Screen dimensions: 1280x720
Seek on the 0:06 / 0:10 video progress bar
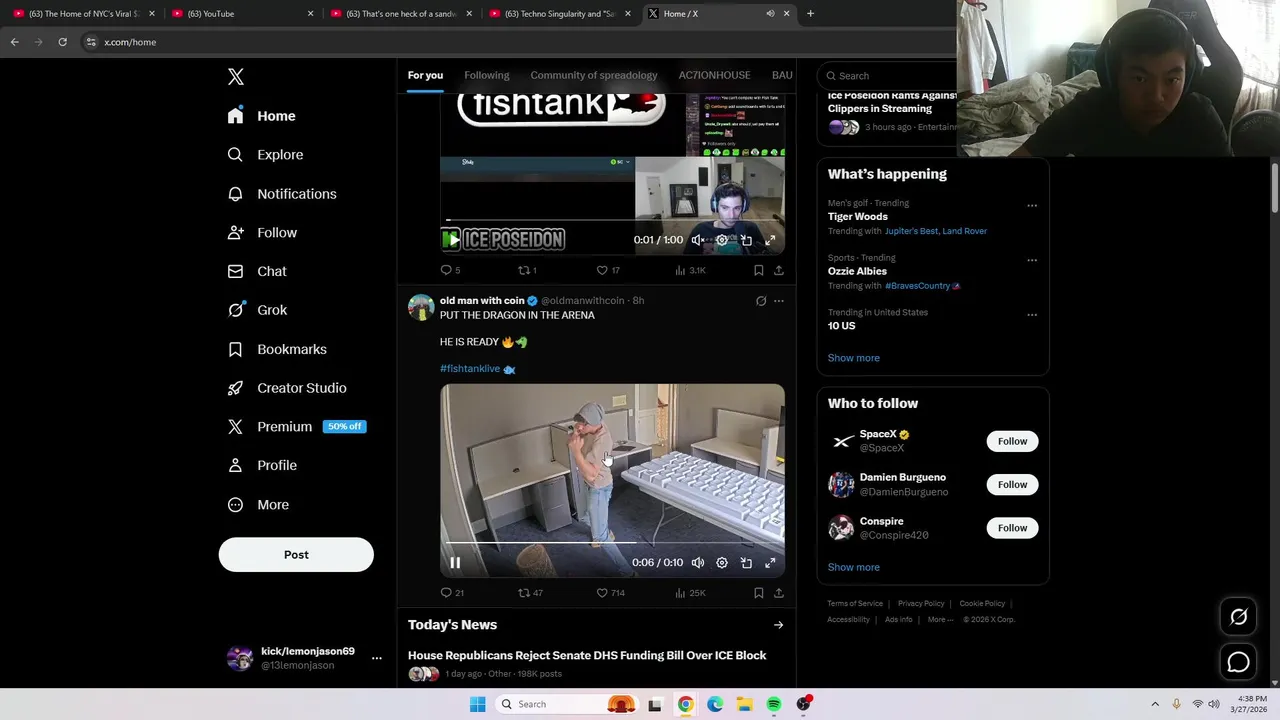pos(612,543)
